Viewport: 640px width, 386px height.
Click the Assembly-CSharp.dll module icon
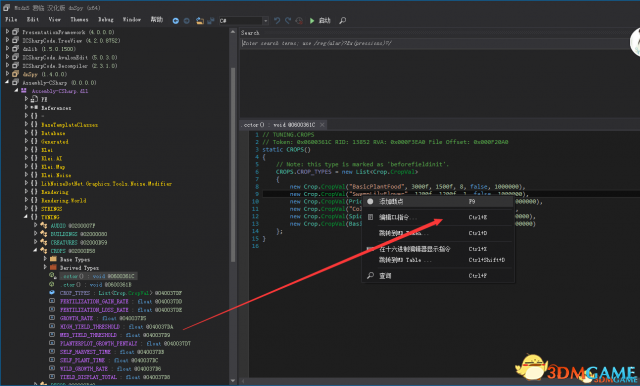click(24, 91)
